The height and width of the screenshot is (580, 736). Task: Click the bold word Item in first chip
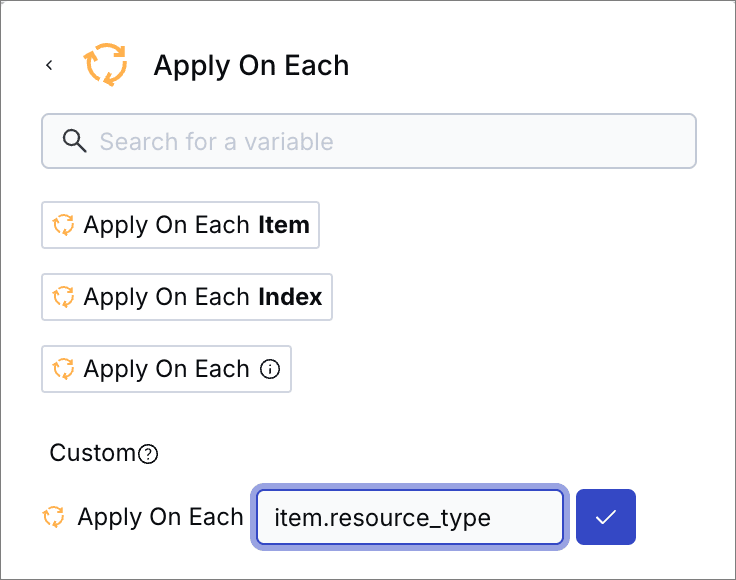284,225
